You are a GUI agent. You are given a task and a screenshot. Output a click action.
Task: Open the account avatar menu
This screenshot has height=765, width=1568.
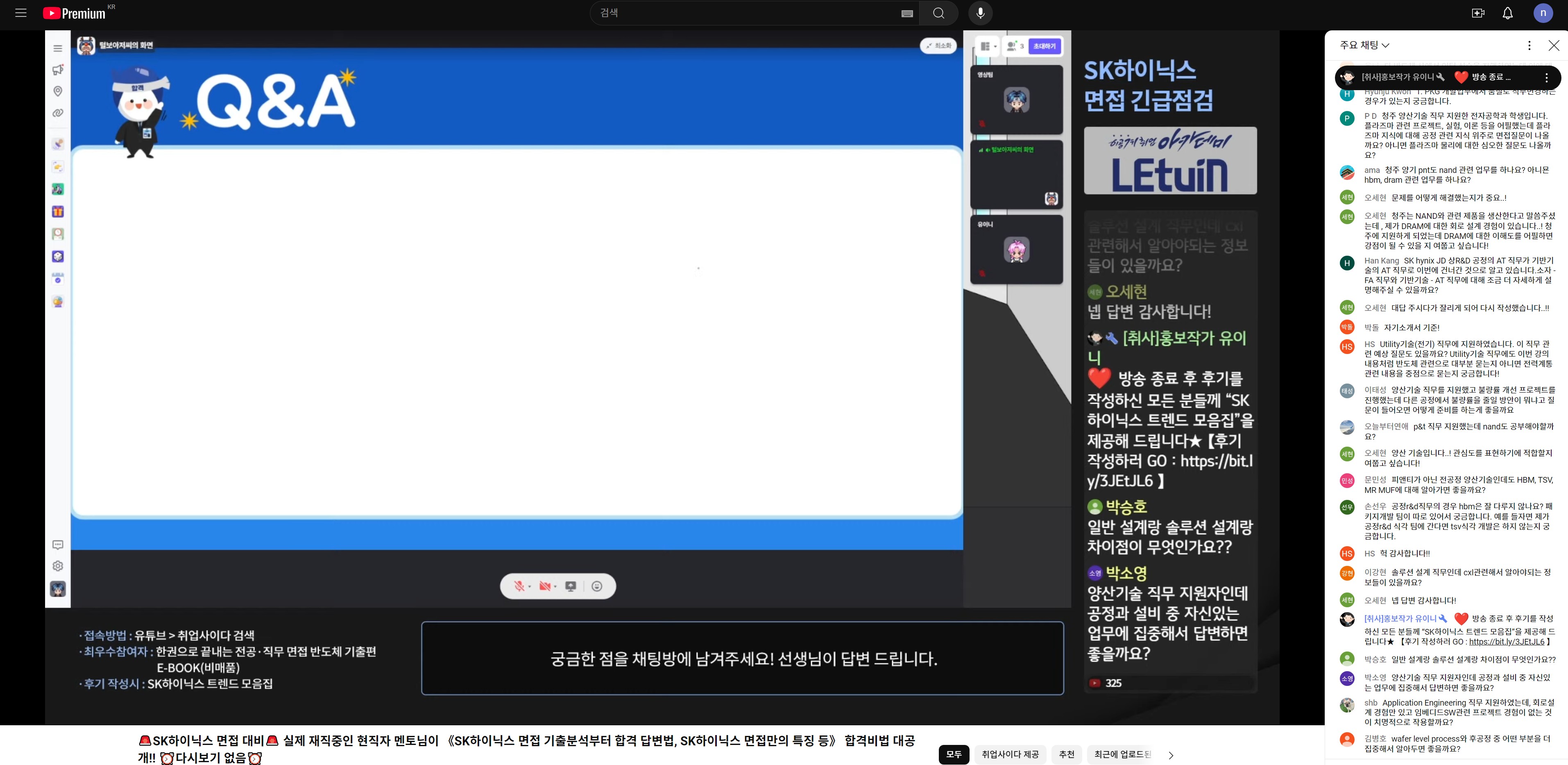pos(1543,13)
